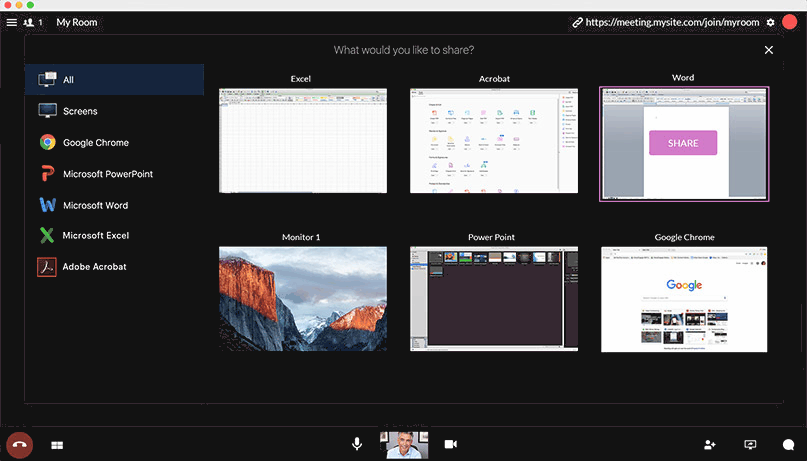Click the meeting URL link text

pos(672,23)
